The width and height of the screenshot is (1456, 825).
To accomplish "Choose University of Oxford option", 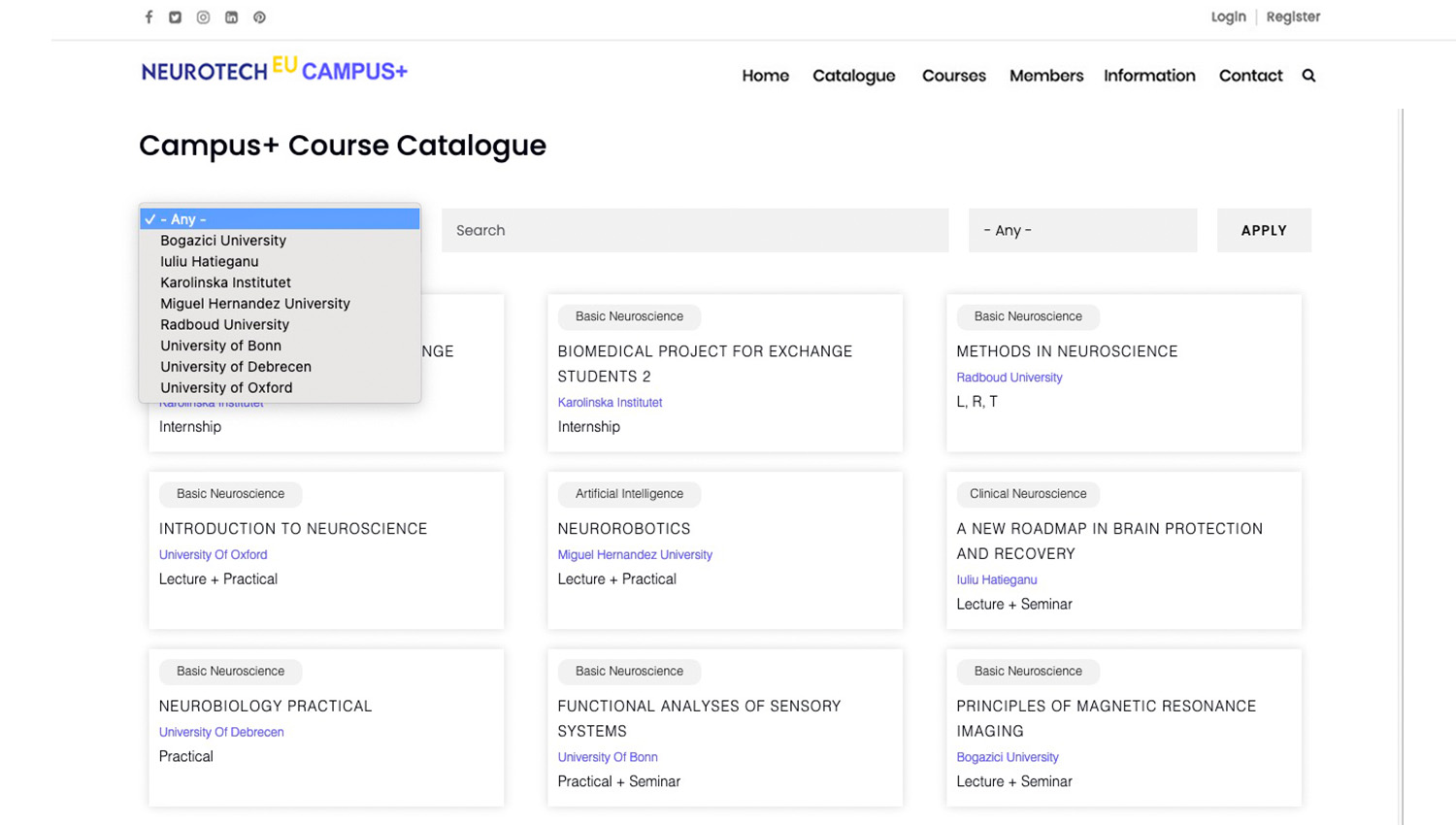I will click(x=226, y=387).
